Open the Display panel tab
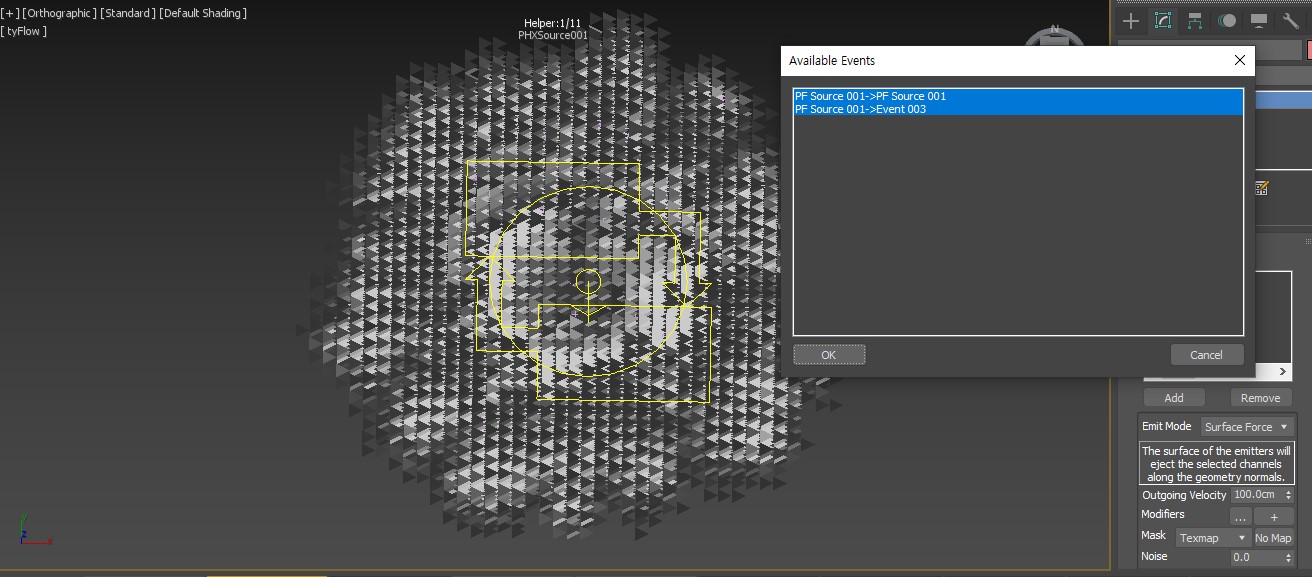 click(1259, 21)
